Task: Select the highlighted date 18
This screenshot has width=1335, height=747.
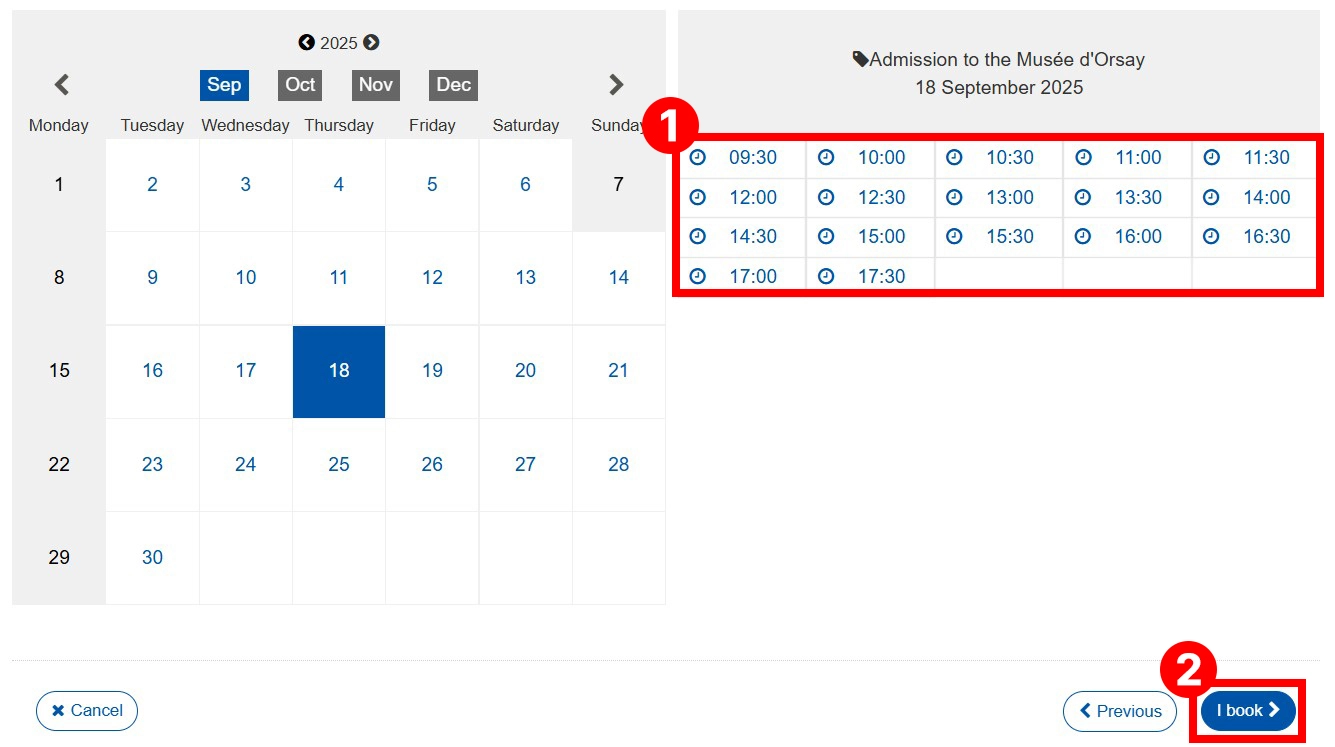Action: click(339, 371)
